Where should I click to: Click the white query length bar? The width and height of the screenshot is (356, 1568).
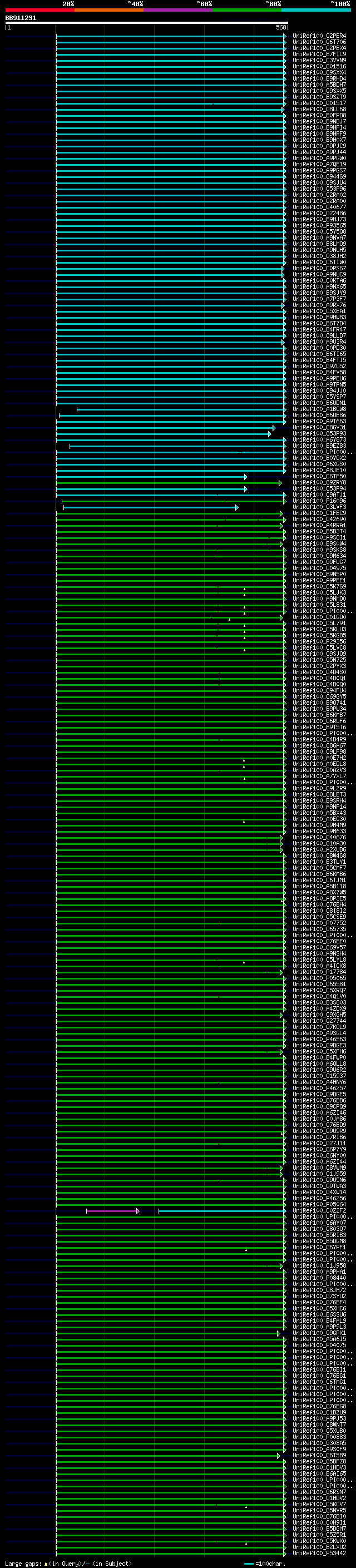147,23
